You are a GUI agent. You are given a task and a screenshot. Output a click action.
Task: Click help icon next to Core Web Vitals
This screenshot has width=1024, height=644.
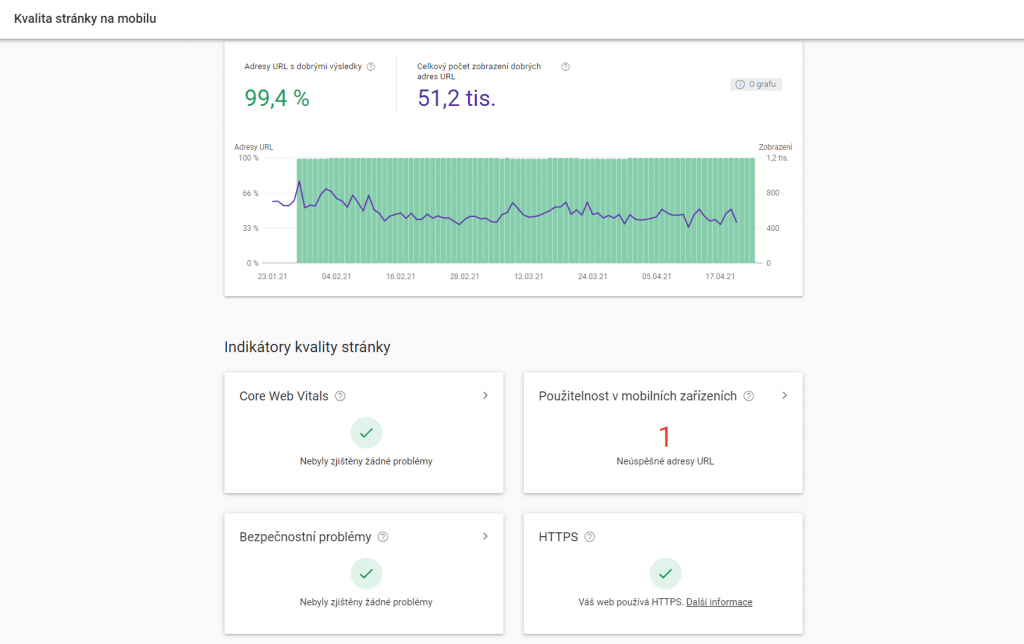(x=340, y=396)
